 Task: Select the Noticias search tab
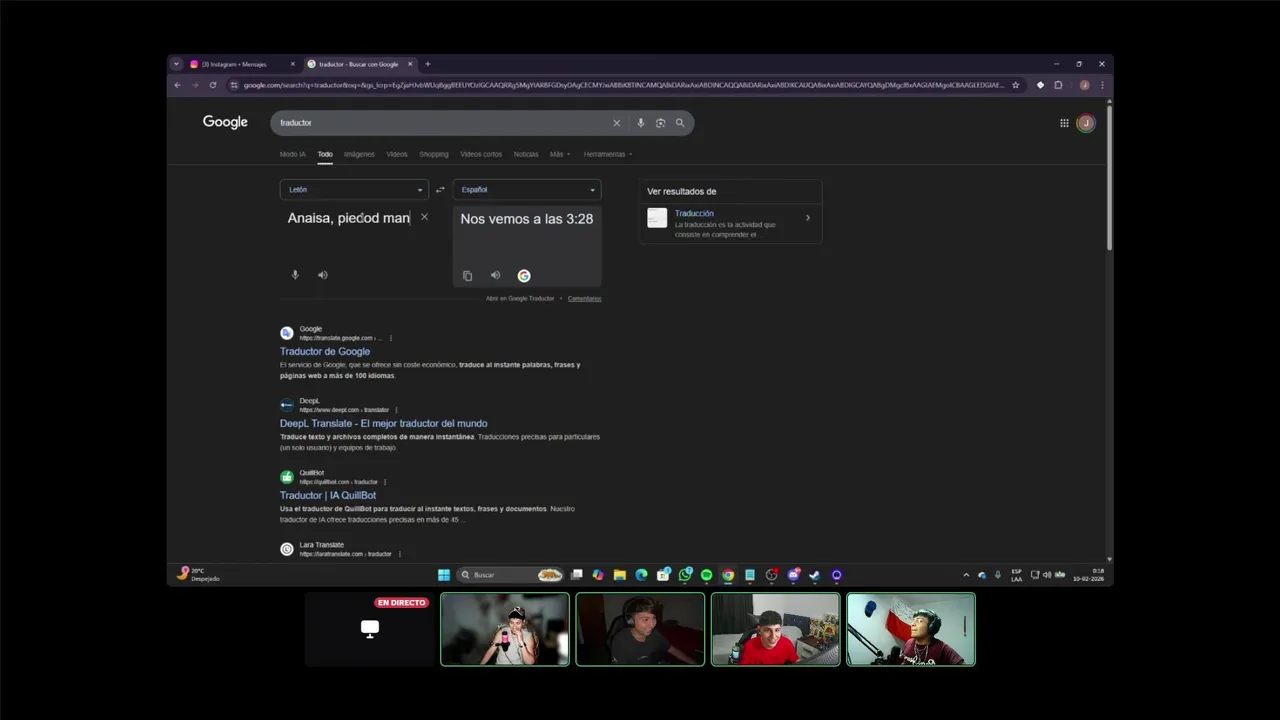526,154
